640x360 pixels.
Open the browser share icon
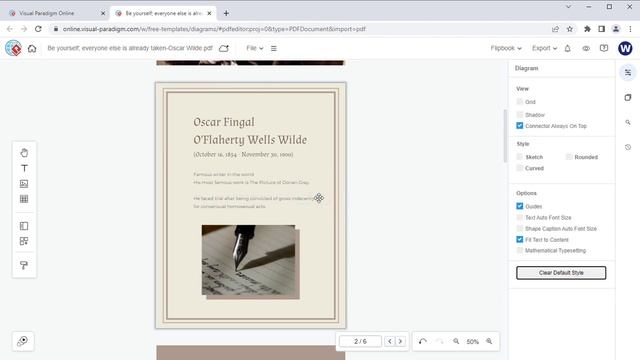tap(555, 29)
